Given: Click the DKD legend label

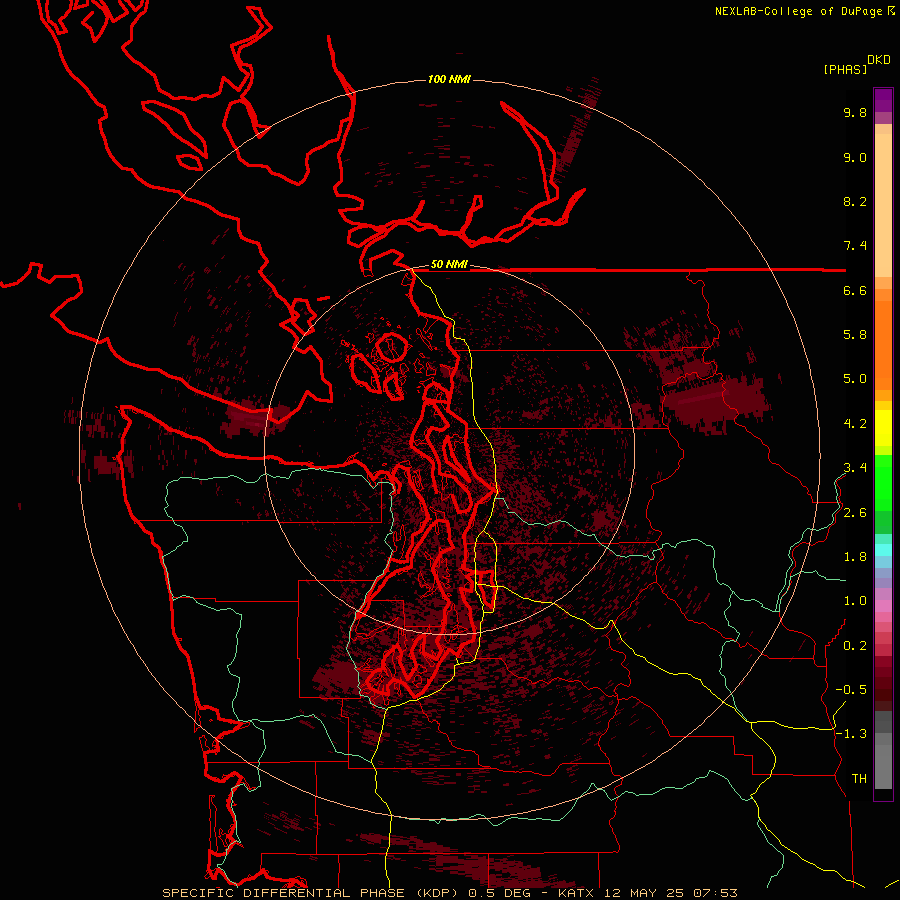Looking at the screenshot, I should [879, 60].
